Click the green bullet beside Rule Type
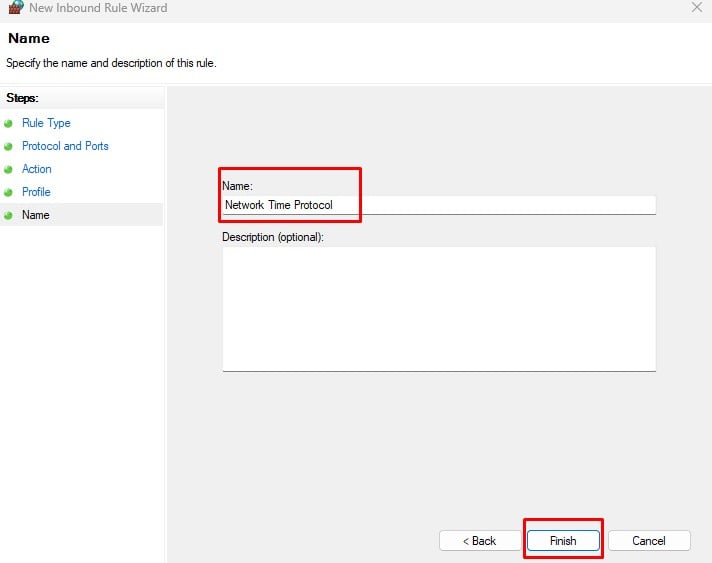This screenshot has height=563, width=712. (8, 123)
